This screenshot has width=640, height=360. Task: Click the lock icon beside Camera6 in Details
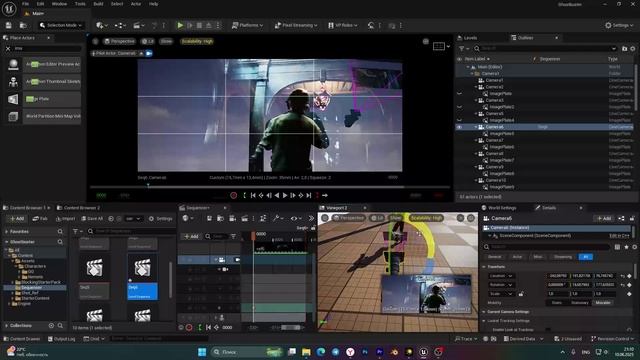(632, 219)
